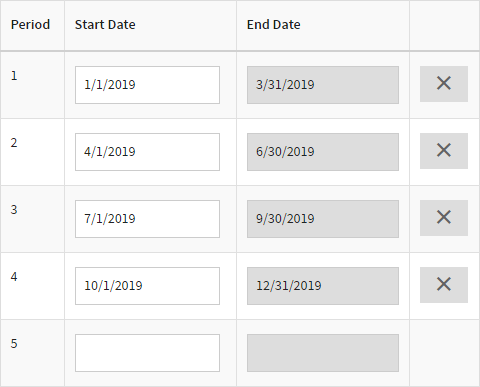Click the End Date column header

(274, 25)
